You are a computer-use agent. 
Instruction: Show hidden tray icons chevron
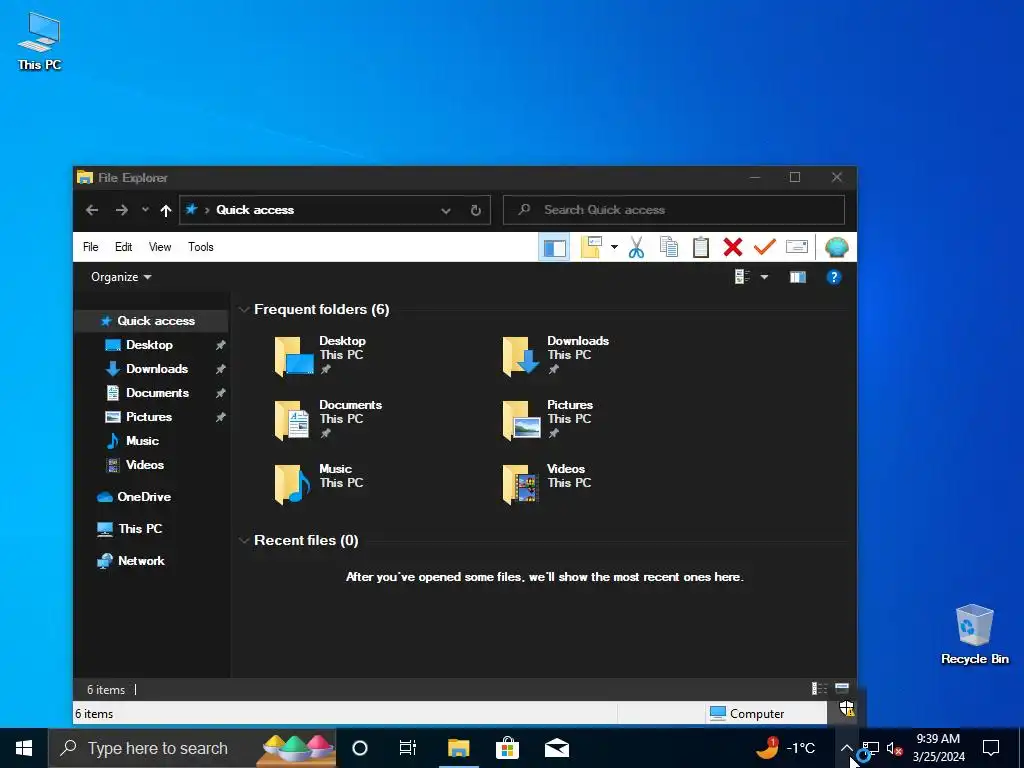(x=846, y=748)
